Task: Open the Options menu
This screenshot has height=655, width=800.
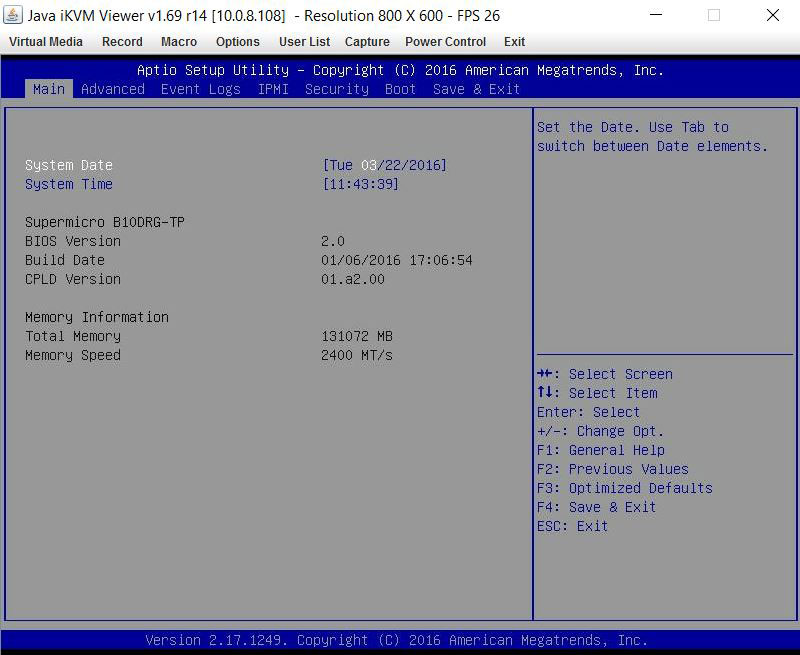Action: pos(238,42)
